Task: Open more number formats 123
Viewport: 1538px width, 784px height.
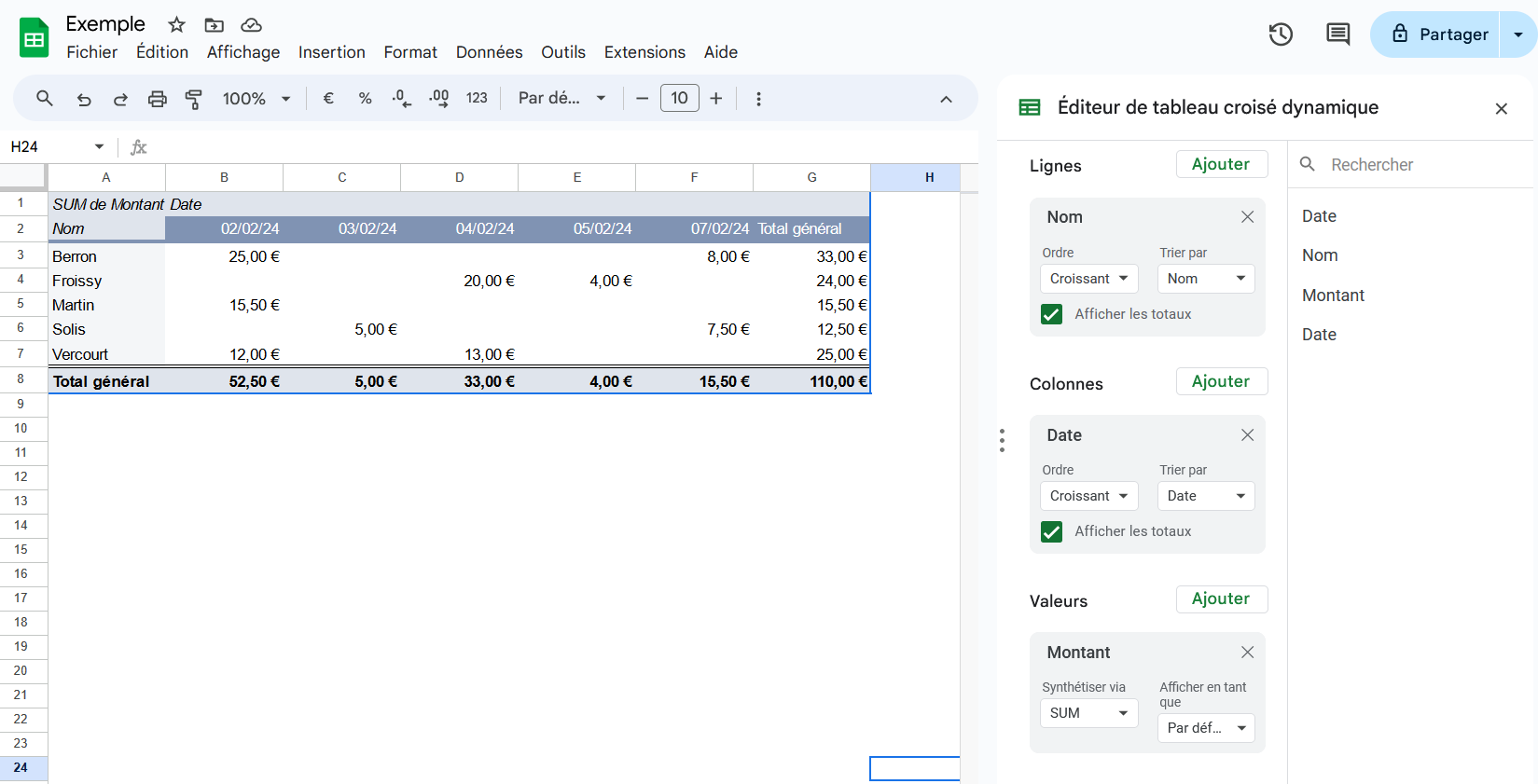Action: point(477,98)
